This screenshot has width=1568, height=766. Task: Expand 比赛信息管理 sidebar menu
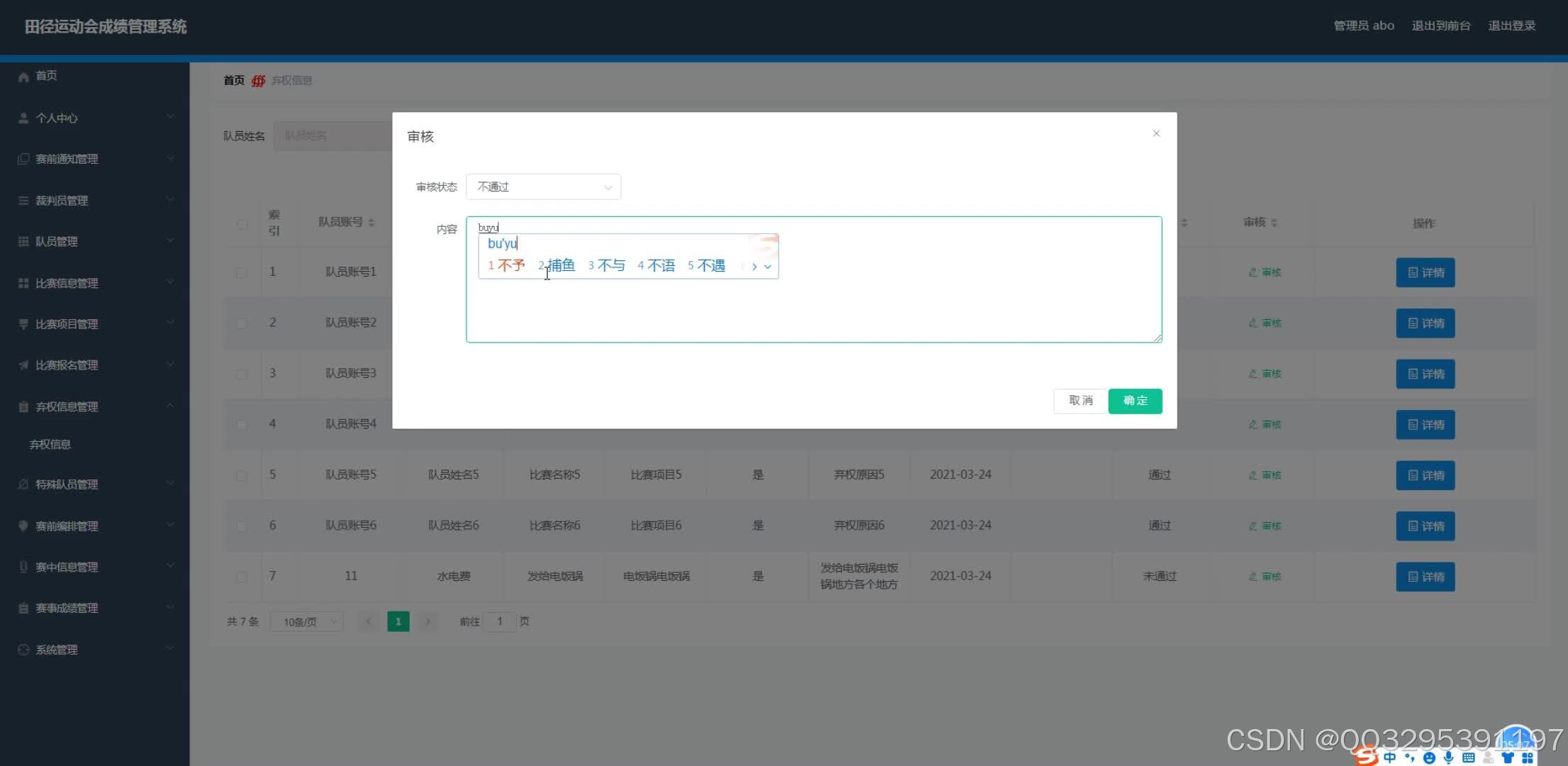point(94,283)
